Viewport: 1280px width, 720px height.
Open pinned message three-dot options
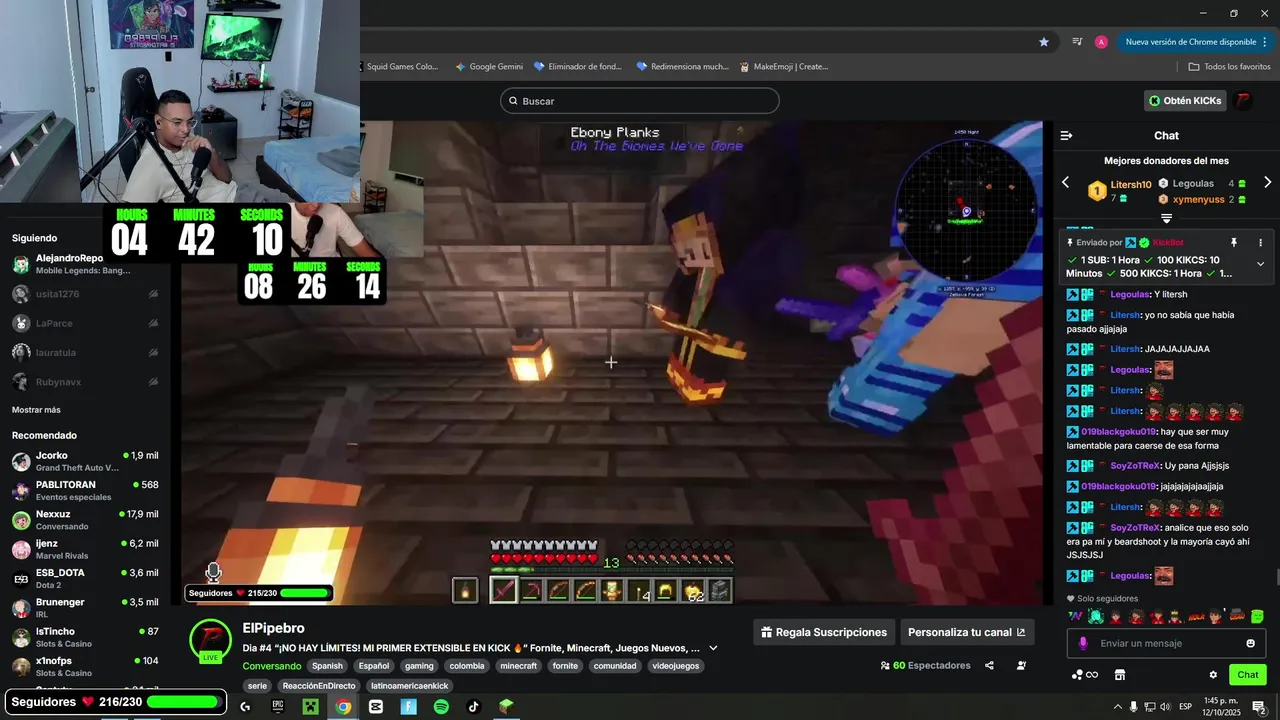pos(1260,243)
